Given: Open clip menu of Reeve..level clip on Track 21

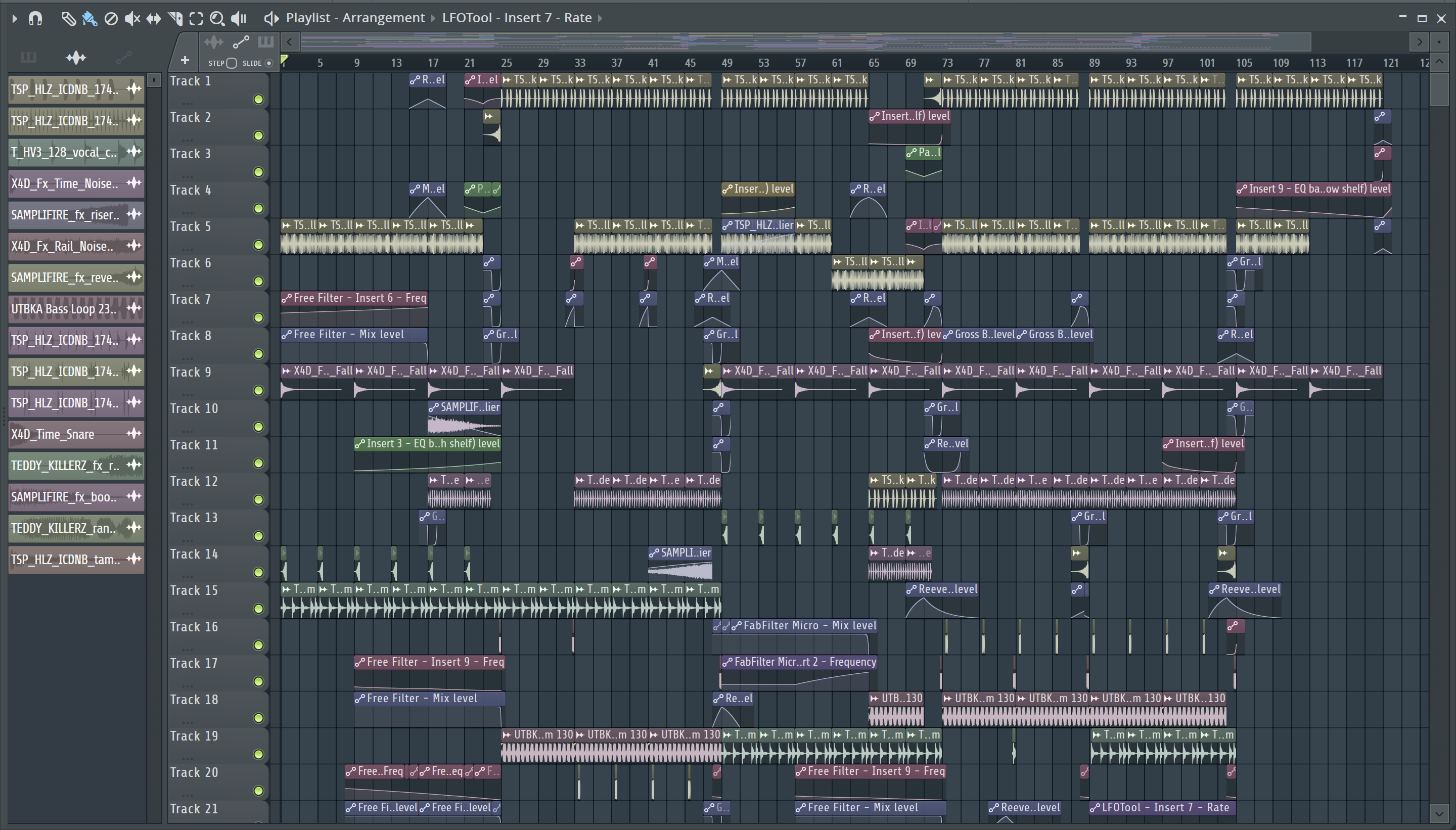Looking at the screenshot, I should [x=993, y=808].
